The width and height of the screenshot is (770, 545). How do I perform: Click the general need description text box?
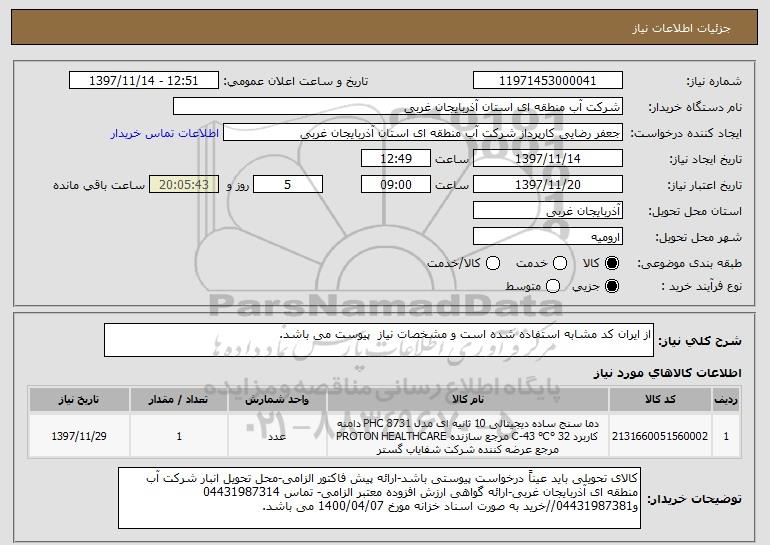pyautogui.click(x=379, y=340)
